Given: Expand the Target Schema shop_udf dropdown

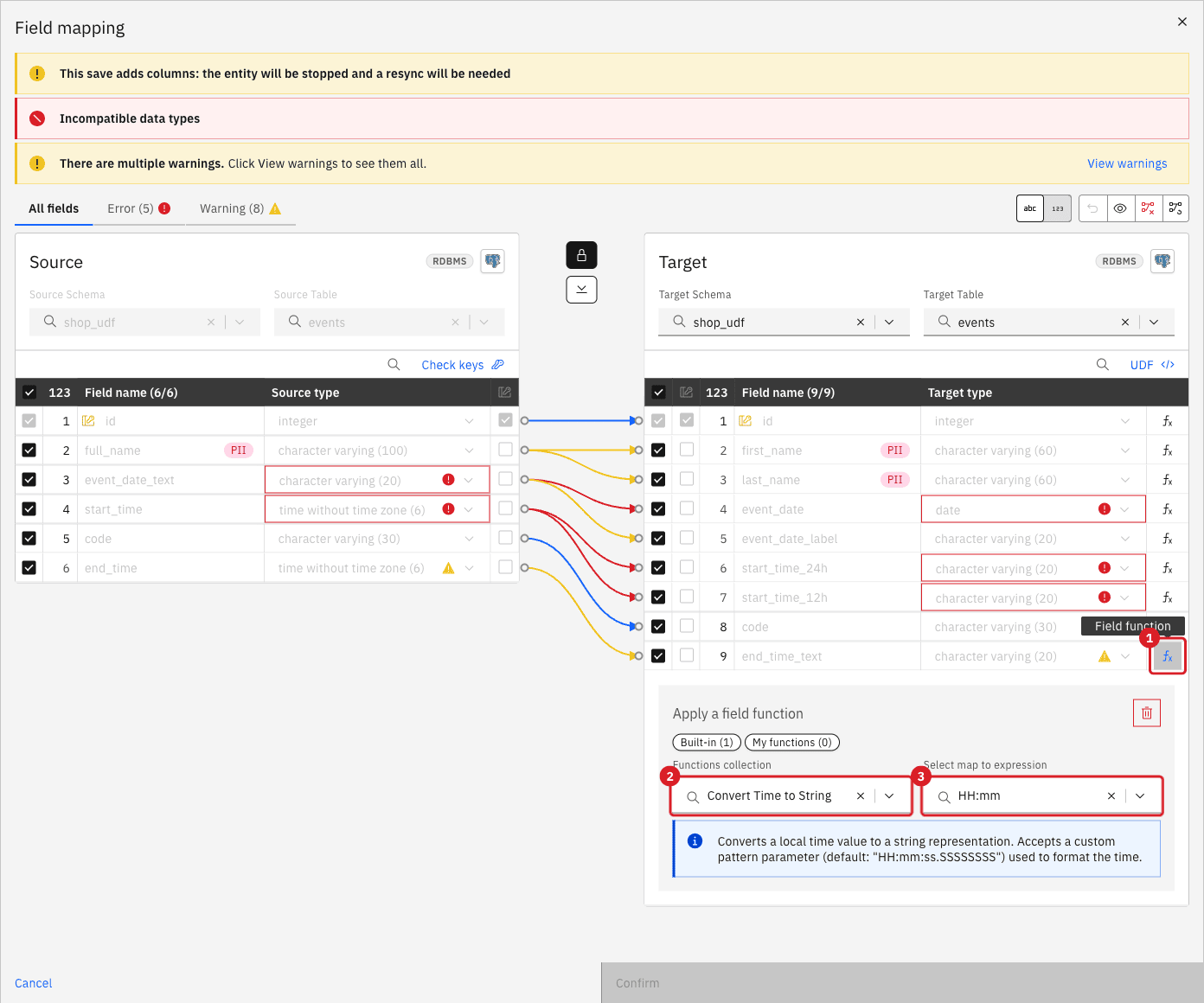Looking at the screenshot, I should 889,323.
